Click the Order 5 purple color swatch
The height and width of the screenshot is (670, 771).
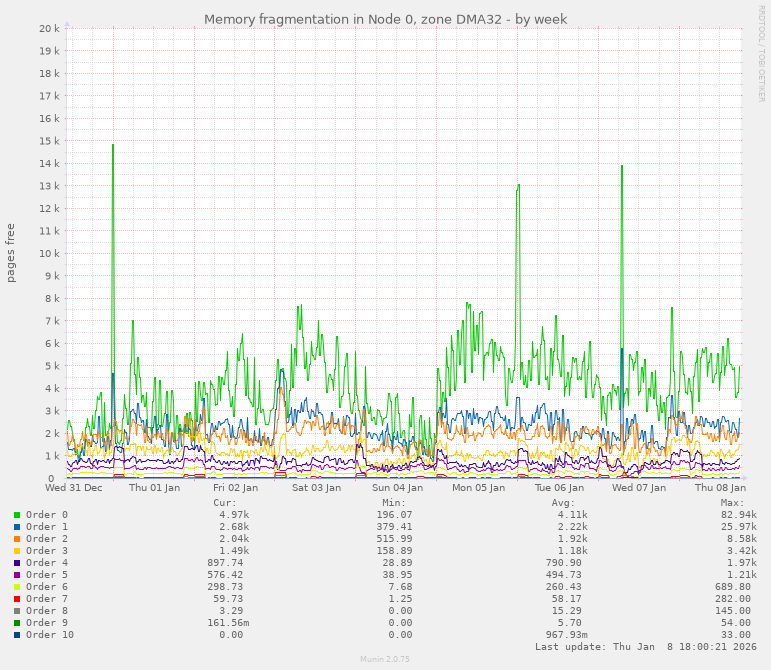coord(17,575)
